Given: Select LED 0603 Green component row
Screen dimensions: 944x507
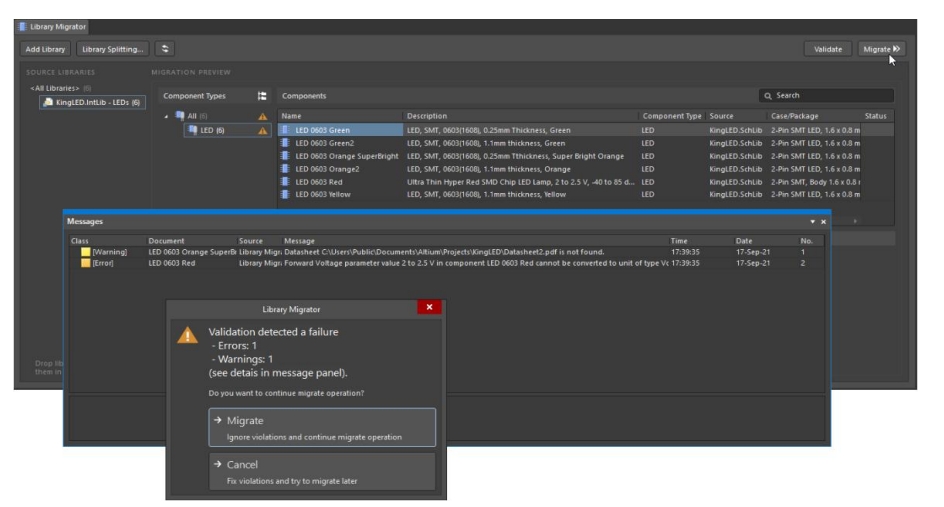Looking at the screenshot, I should pyautogui.click(x=585, y=130).
